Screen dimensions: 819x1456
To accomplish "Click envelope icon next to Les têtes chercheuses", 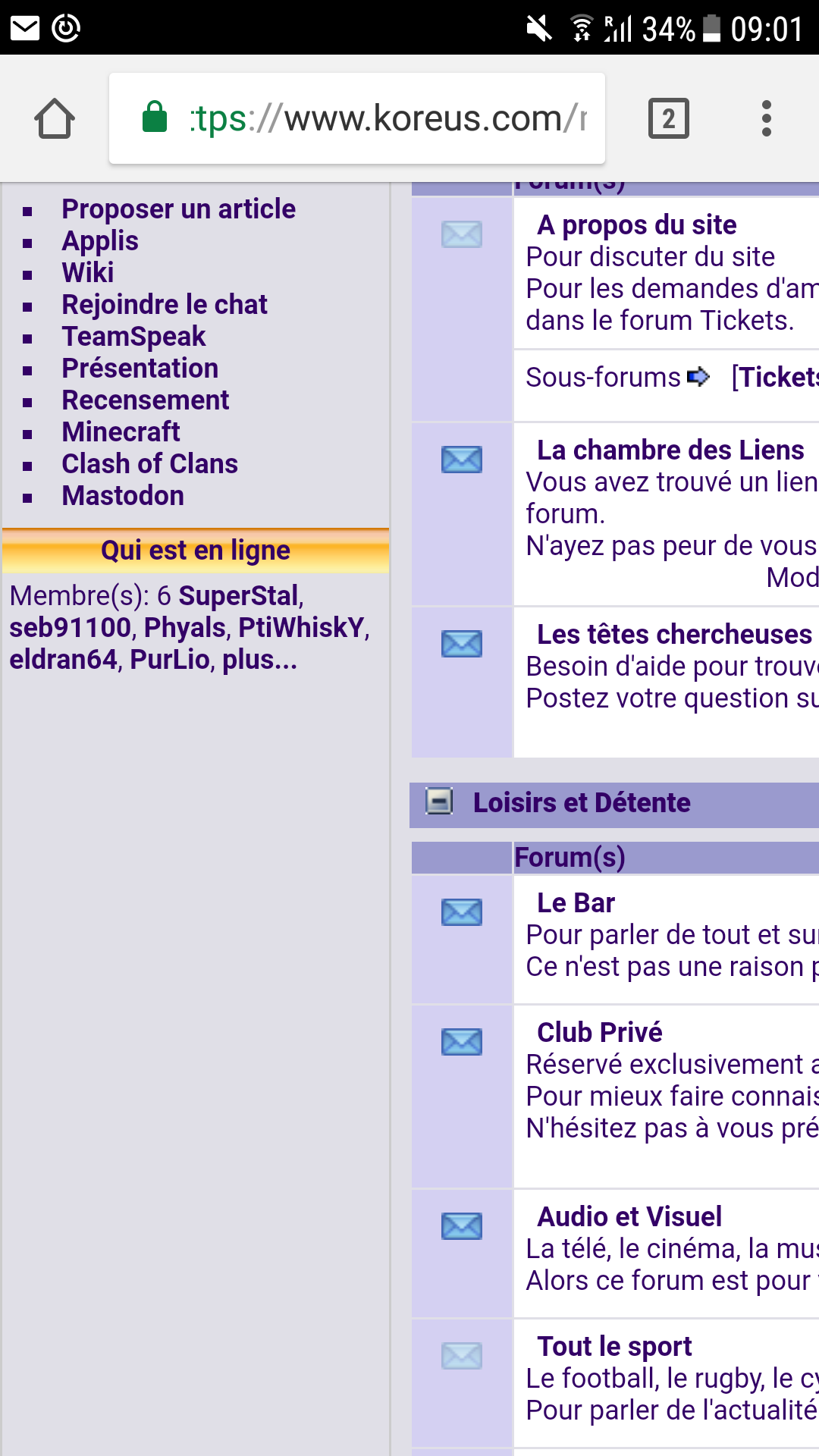I will 462,644.
